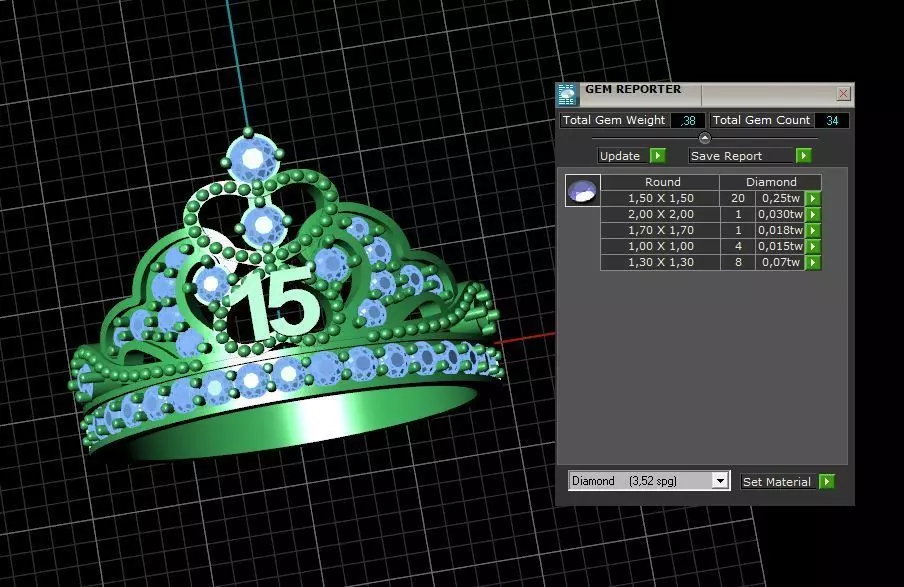This screenshot has height=587, width=904.
Task: Click the Round column header
Action: 662,182
